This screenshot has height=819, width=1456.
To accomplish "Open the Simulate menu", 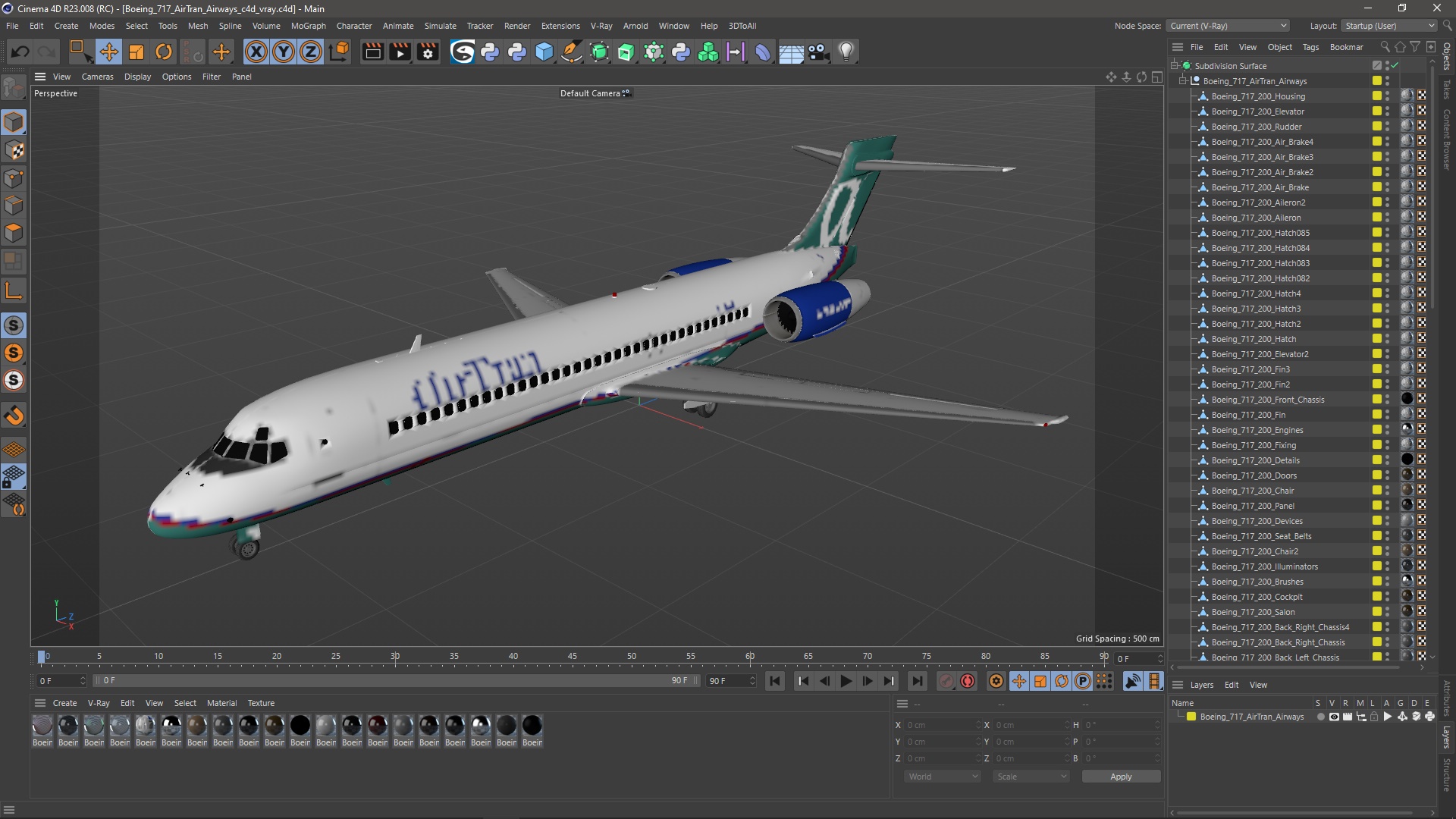I will click(x=440, y=26).
